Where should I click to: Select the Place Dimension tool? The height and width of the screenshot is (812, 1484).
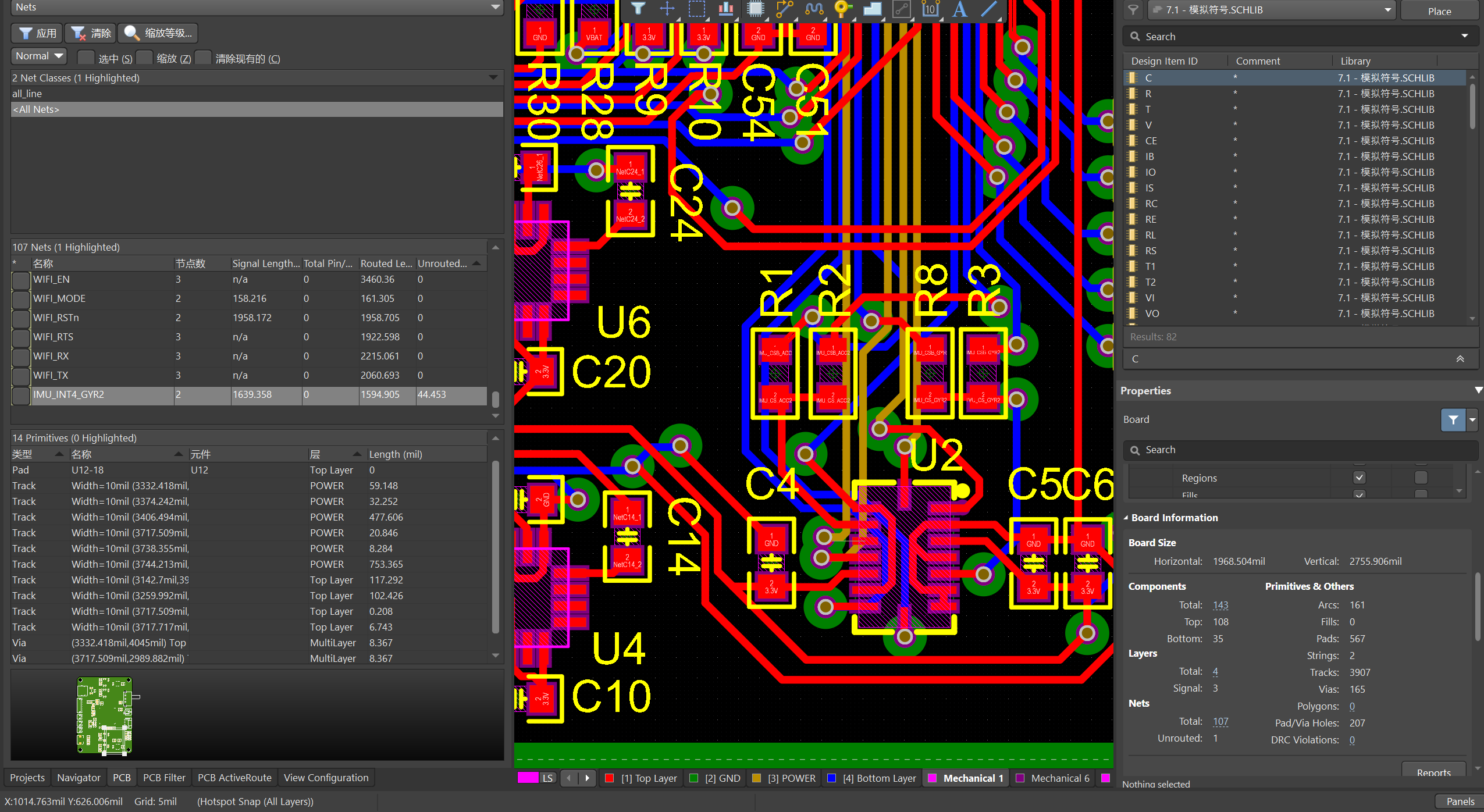[930, 8]
